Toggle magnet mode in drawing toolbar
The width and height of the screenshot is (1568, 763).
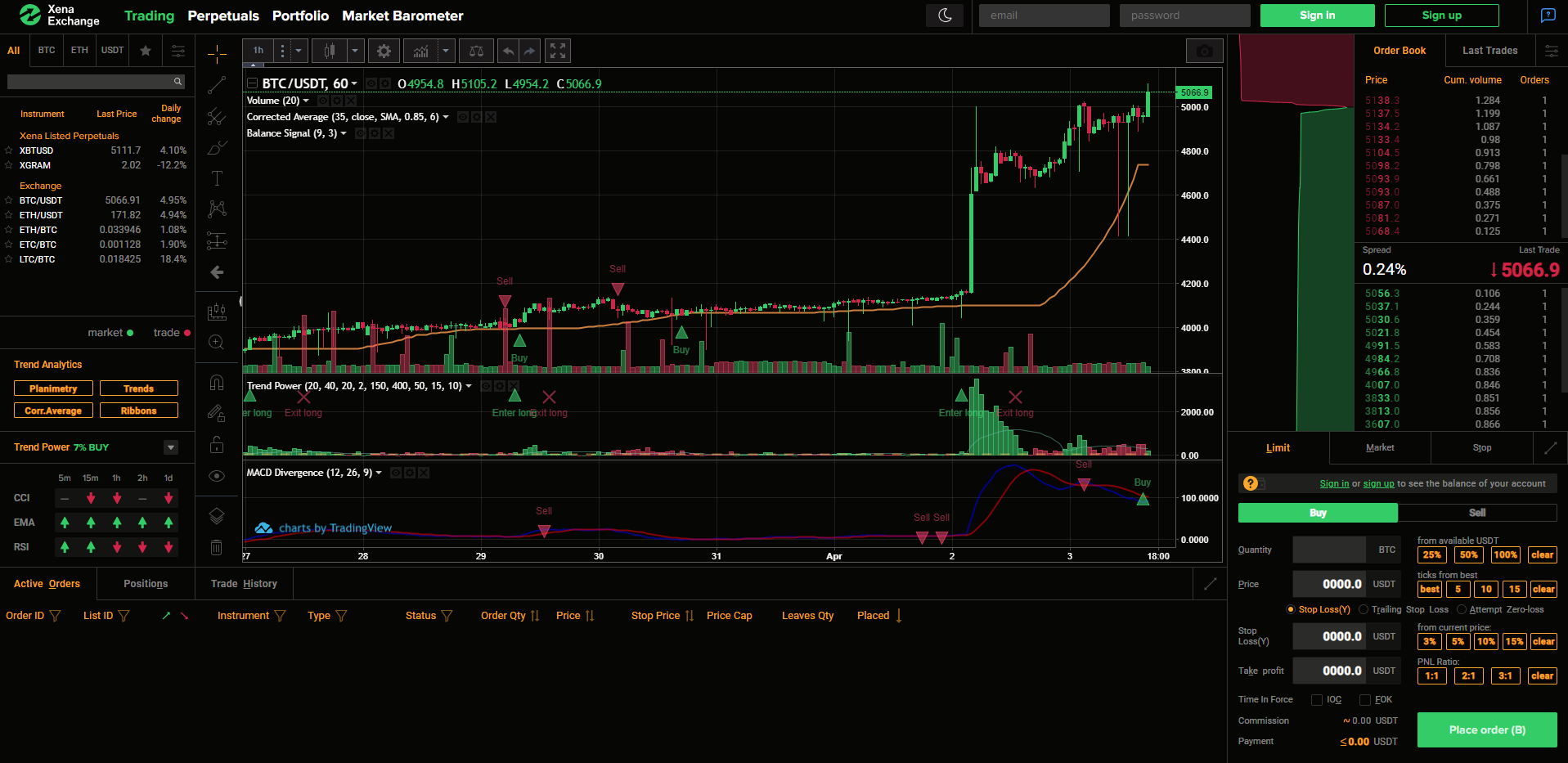click(x=217, y=383)
